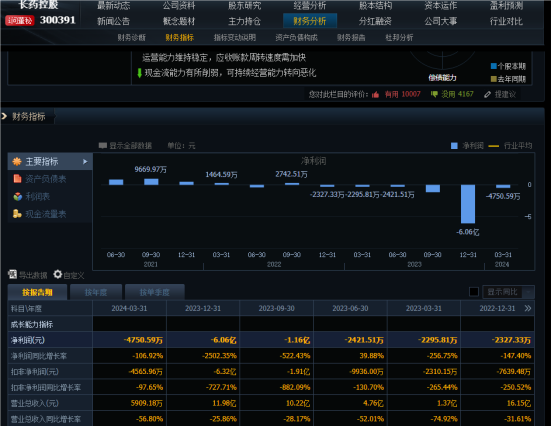Expand more date columns with double chevron
Image resolution: width=551 pixels, height=426 pixels.
coord(527,308)
